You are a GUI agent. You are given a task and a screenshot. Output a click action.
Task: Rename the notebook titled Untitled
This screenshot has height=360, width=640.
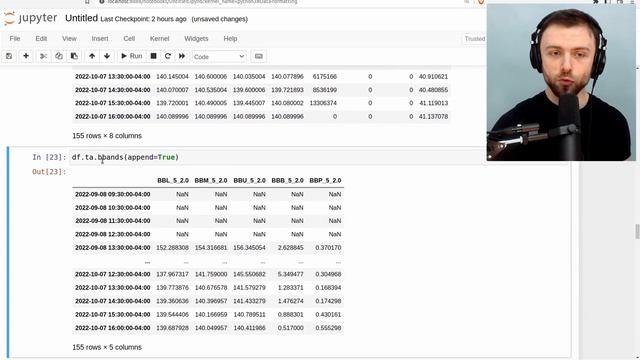pyautogui.click(x=81, y=18)
